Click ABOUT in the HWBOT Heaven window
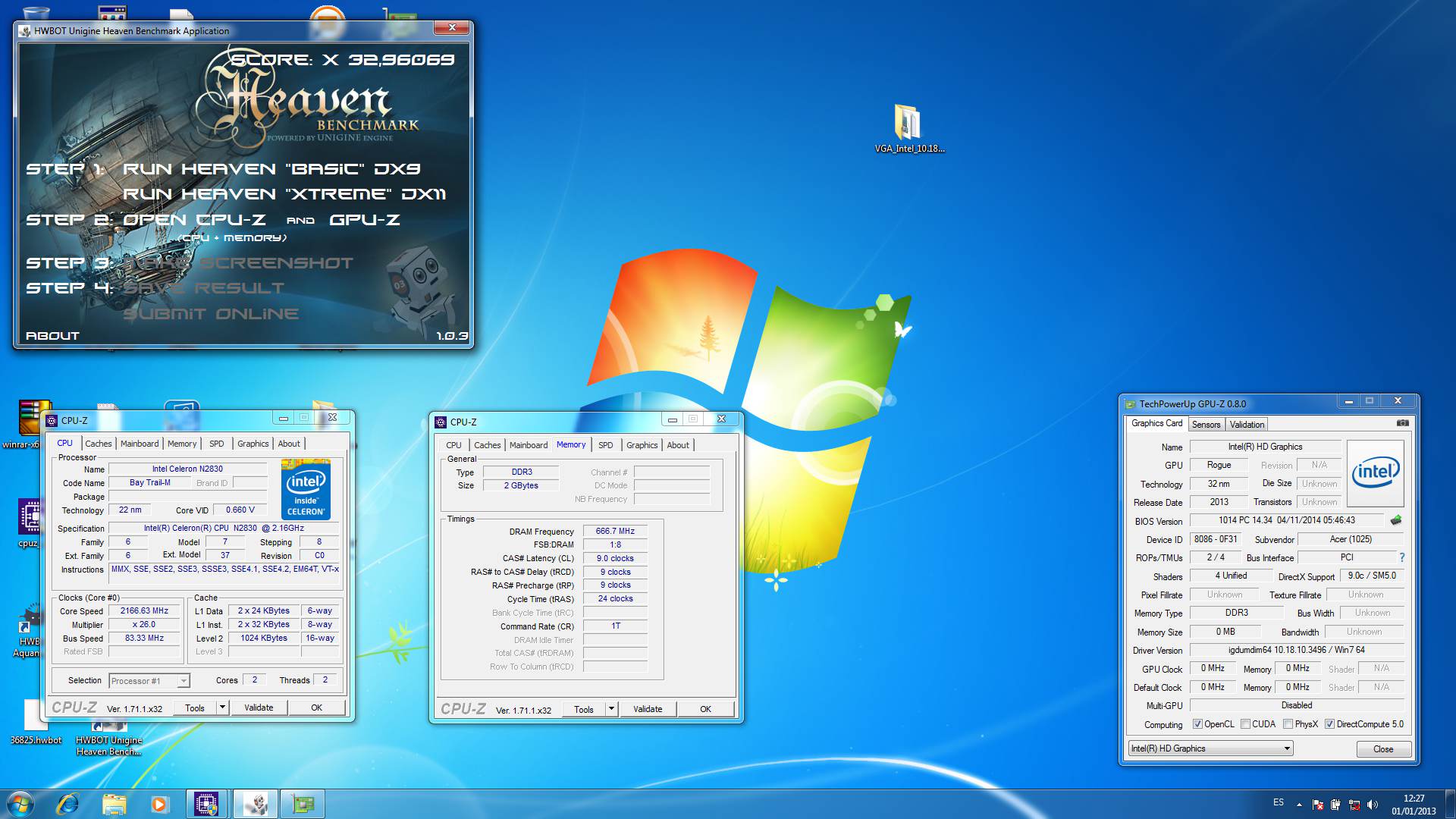Viewport: 1456px width, 819px height. click(52, 335)
